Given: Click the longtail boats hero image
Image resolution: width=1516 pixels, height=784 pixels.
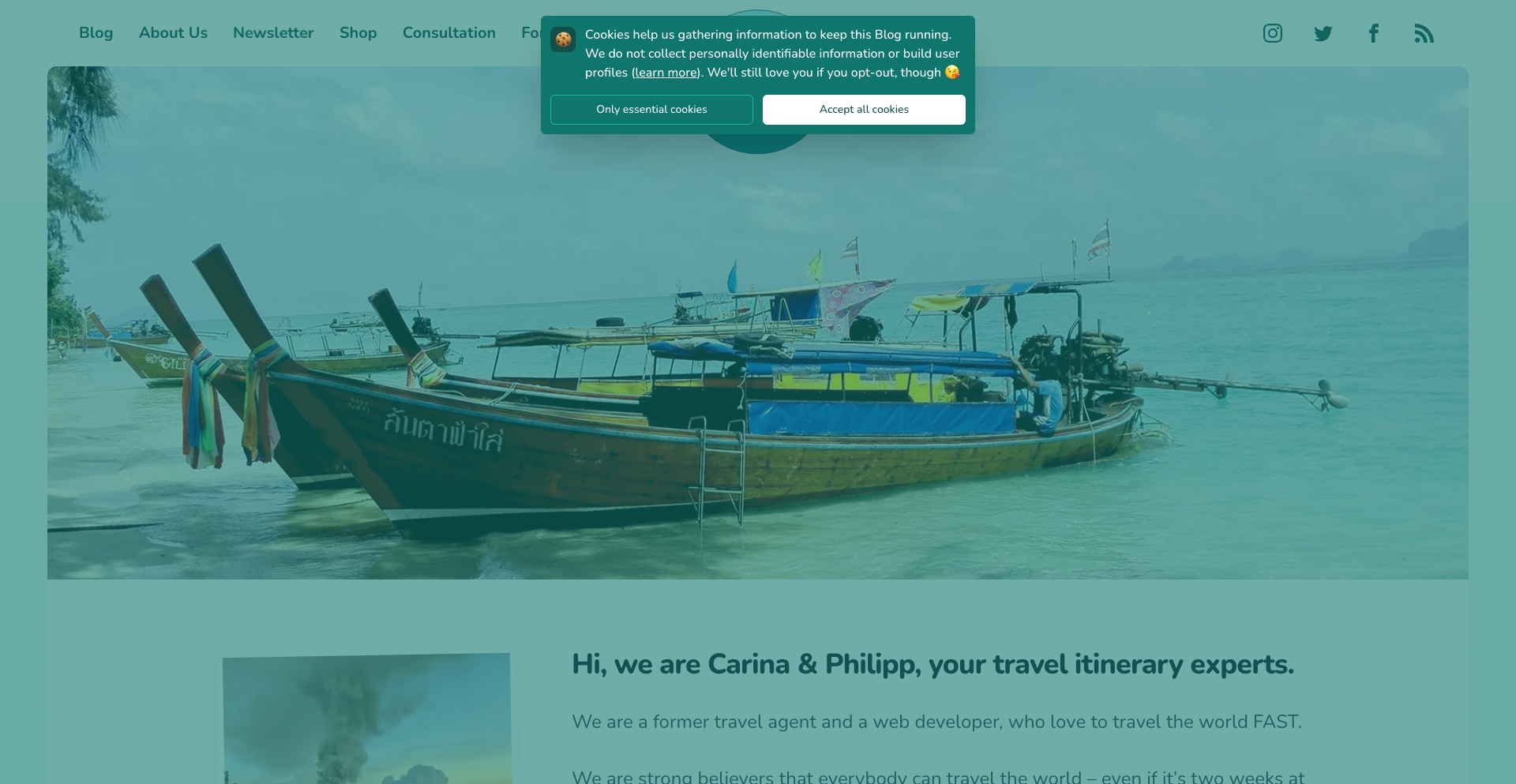Looking at the screenshot, I should (758, 355).
